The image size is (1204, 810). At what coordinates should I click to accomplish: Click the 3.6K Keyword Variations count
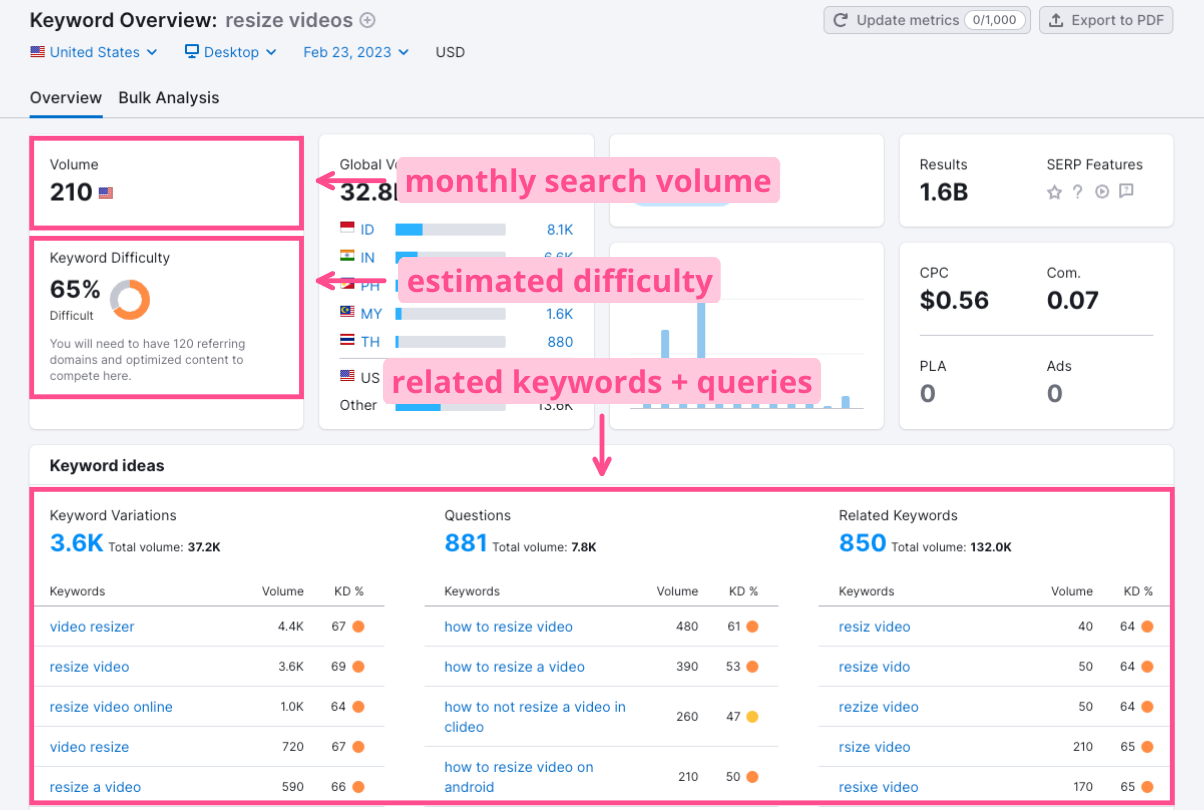(x=76, y=543)
